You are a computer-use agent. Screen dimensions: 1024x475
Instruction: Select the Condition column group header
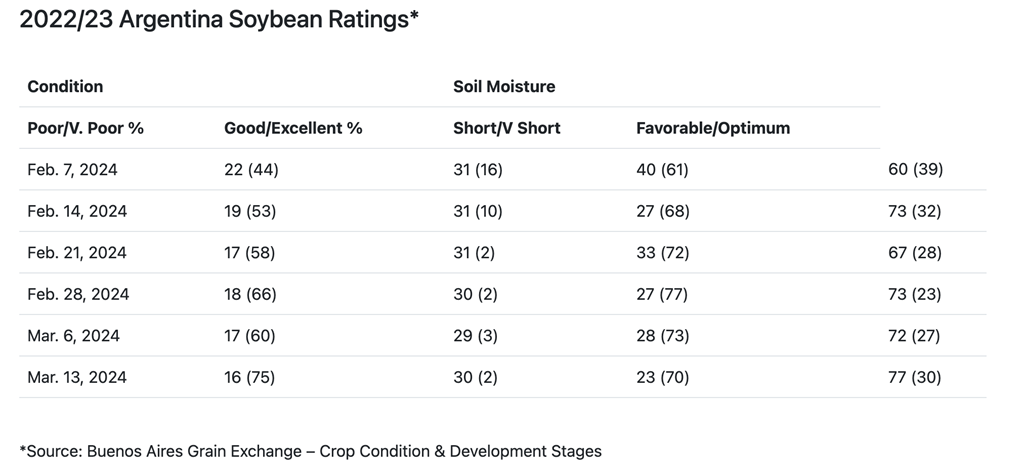tap(65, 86)
